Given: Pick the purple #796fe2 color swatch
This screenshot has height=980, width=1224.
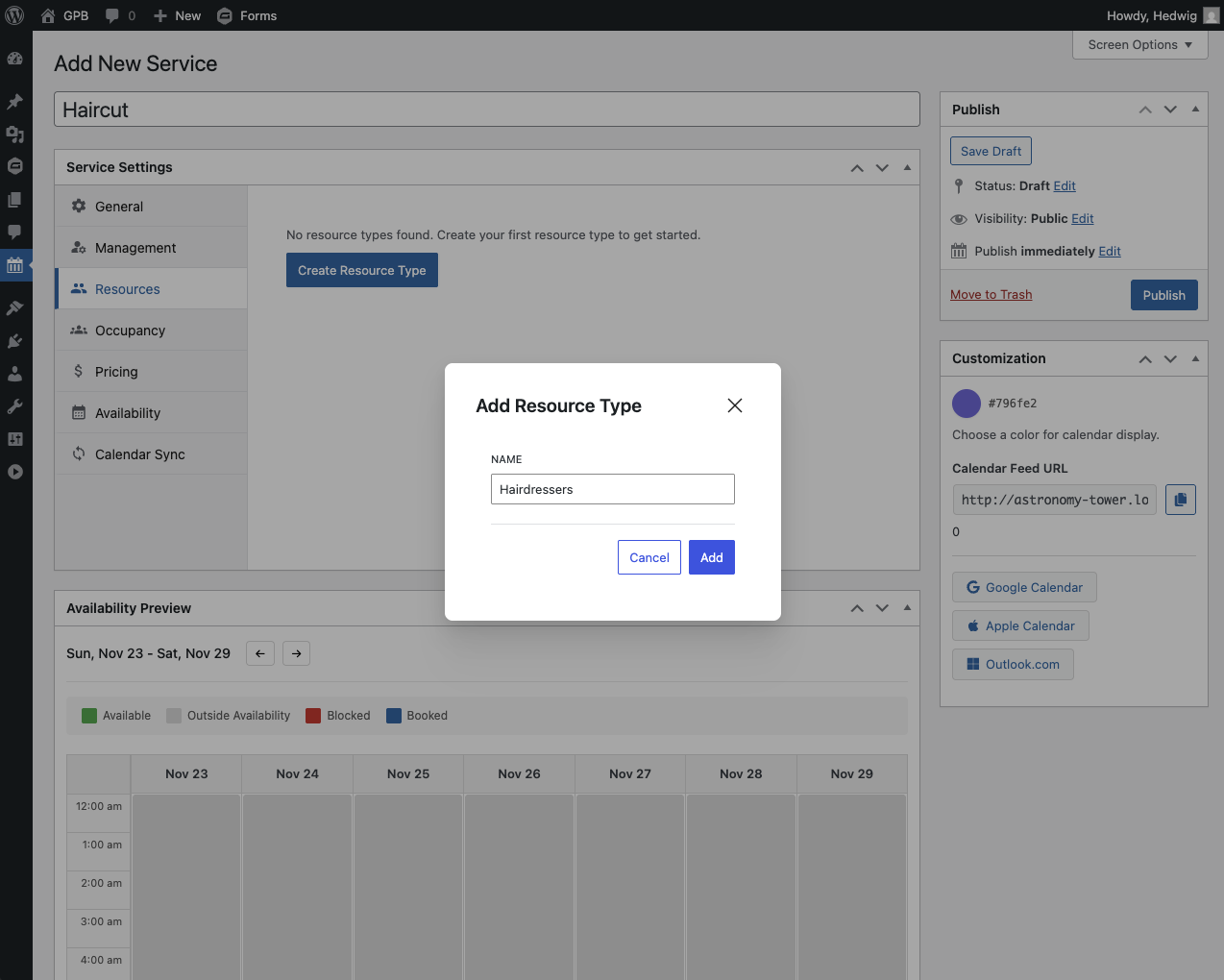Looking at the screenshot, I should [x=966, y=404].
